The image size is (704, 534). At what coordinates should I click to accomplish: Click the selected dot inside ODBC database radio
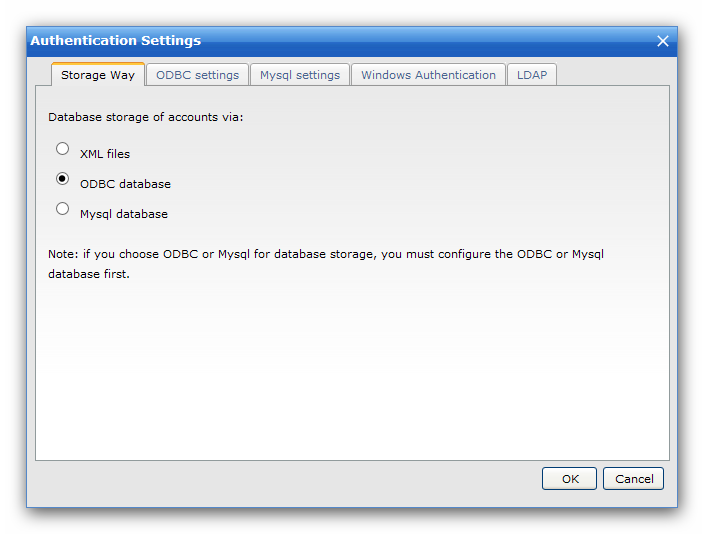[62, 179]
